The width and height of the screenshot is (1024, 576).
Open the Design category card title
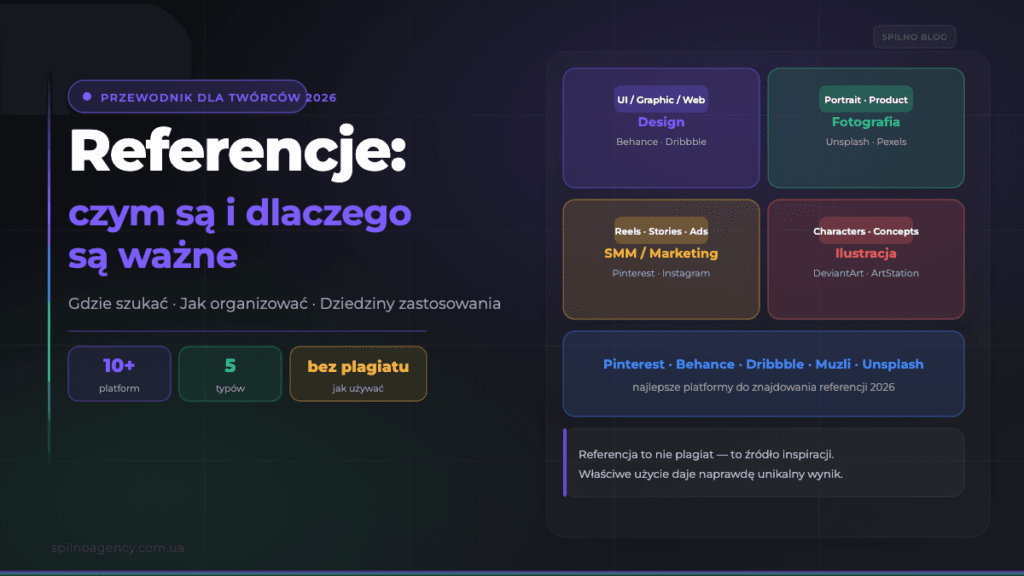pos(661,122)
